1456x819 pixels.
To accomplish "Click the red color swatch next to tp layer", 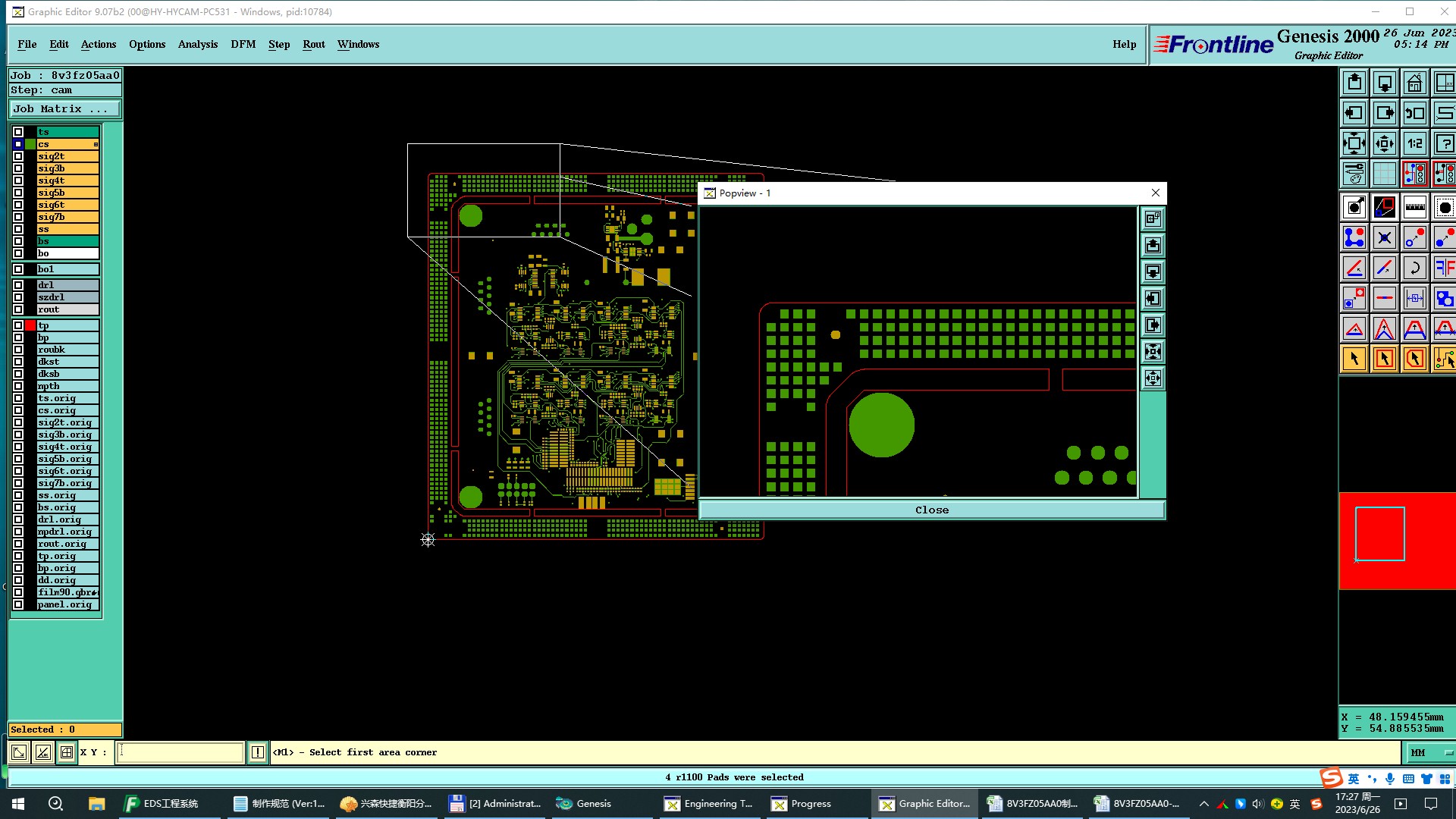I will coord(30,325).
